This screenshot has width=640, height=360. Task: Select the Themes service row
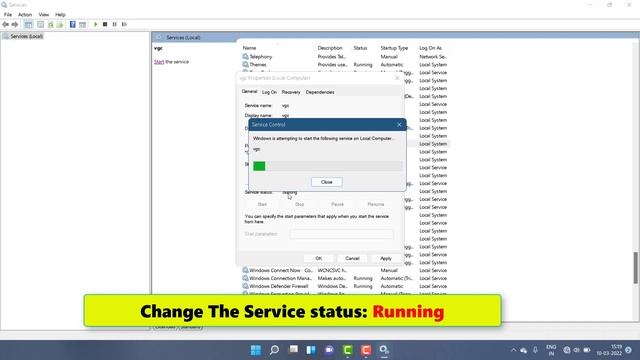click(x=345, y=64)
